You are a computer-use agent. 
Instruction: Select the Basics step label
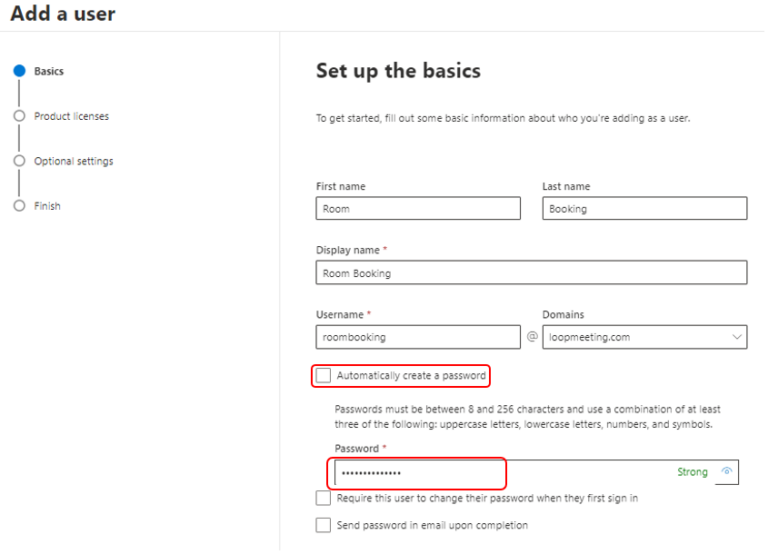(x=49, y=71)
